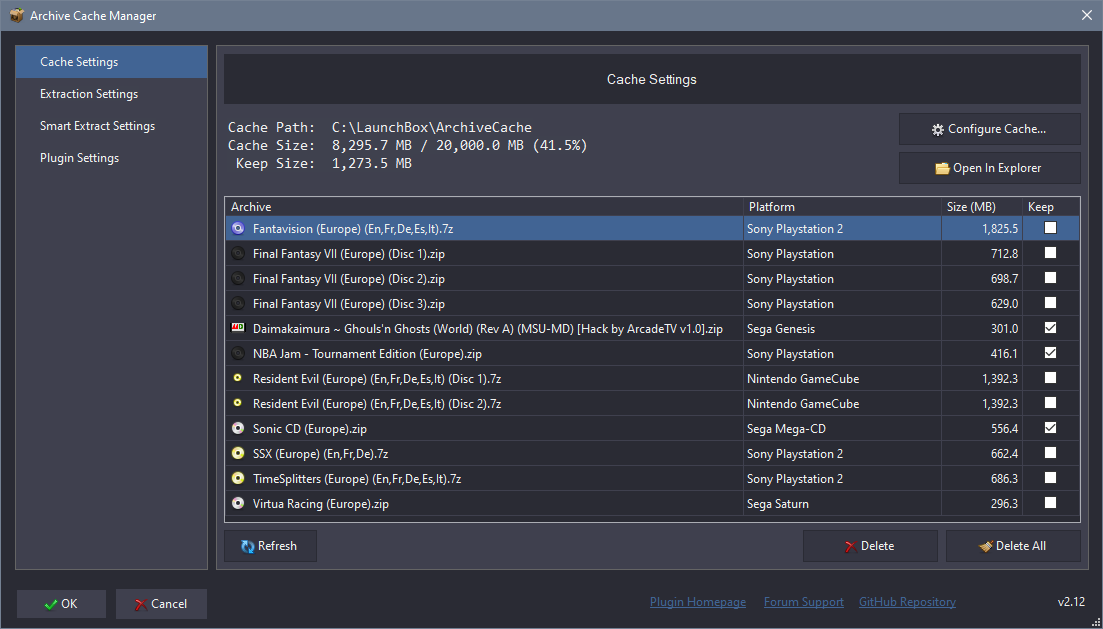This screenshot has width=1103, height=629.
Task: Click the GameCube icon for Resident Evil Disc 2
Action: (238, 404)
